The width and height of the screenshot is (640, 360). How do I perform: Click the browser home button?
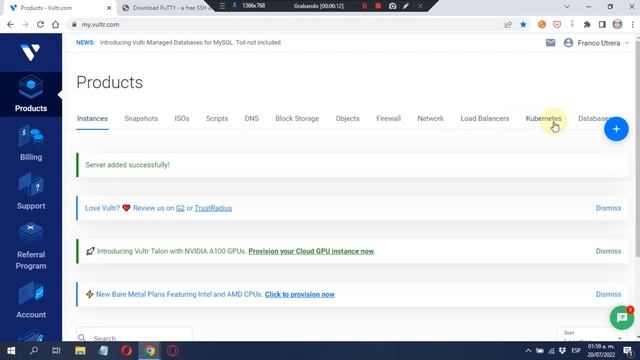click(56, 24)
